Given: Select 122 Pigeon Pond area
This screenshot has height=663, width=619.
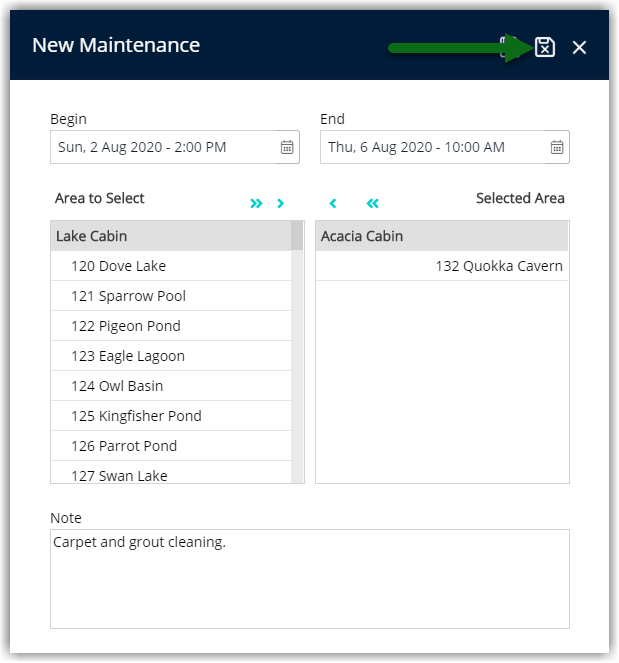Looking at the screenshot, I should (x=171, y=326).
